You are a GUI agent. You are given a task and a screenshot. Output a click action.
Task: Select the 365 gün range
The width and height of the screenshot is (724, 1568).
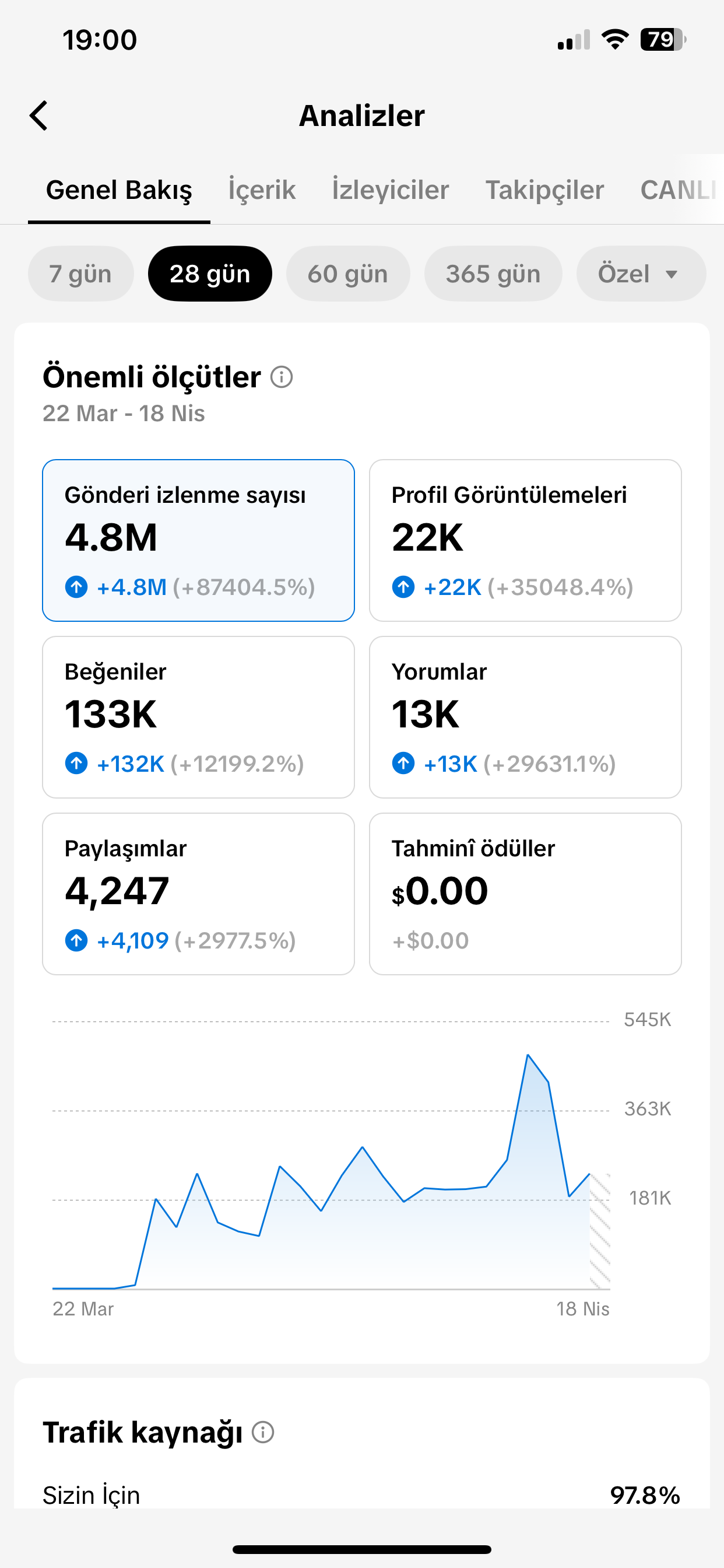(493, 274)
